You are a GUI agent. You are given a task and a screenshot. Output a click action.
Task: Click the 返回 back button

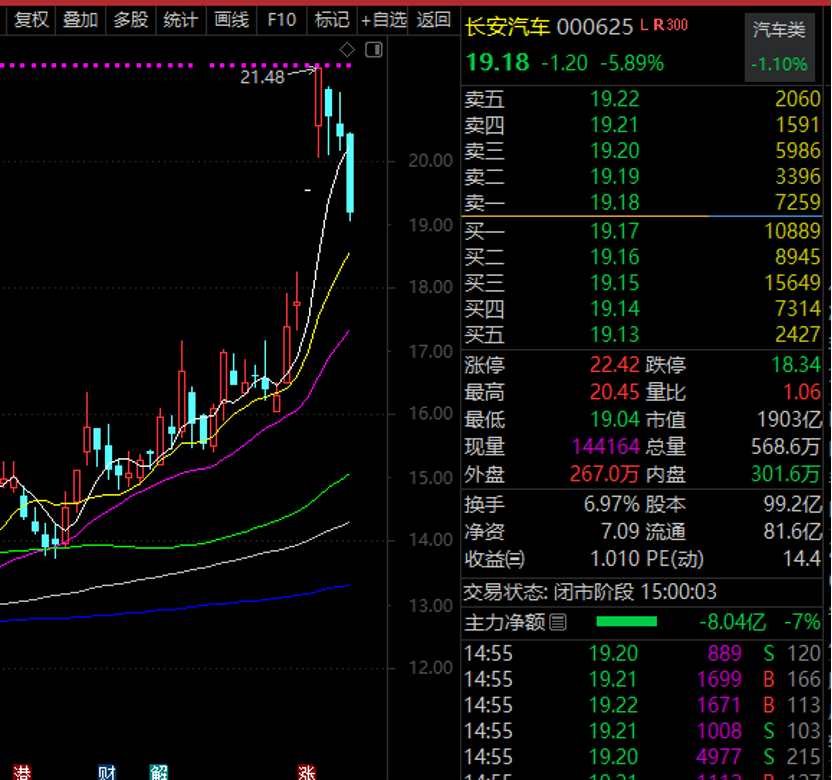coord(434,20)
